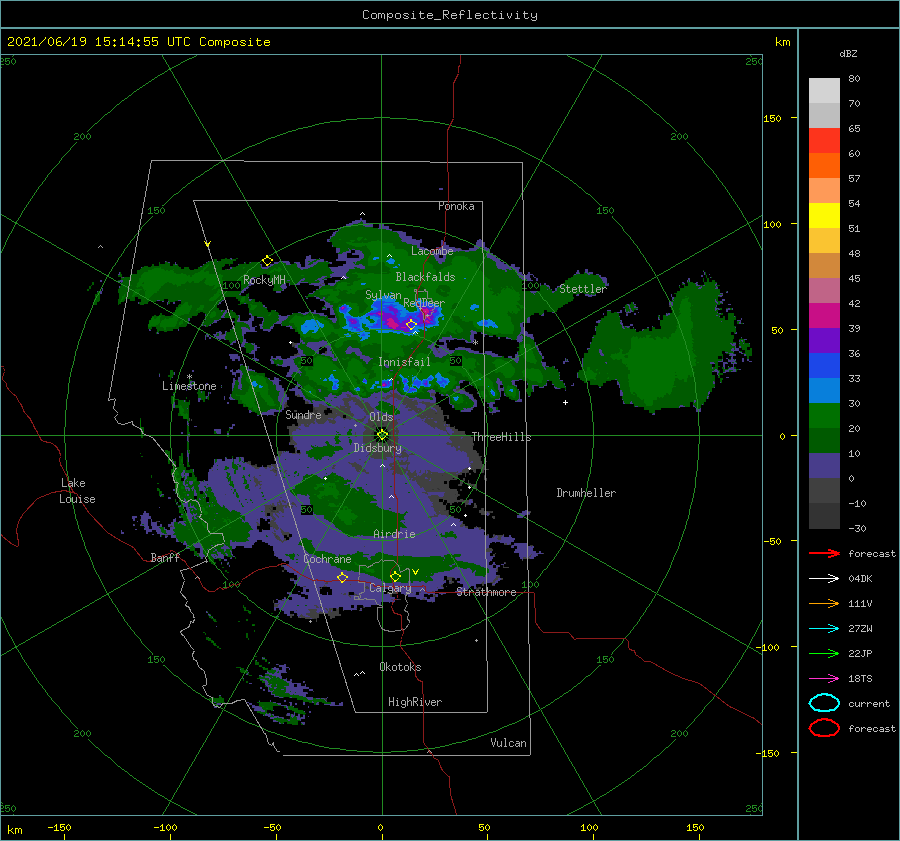Click the red 'forecast' ellipse legend icon
Screen dimensions: 900x841
[824, 728]
